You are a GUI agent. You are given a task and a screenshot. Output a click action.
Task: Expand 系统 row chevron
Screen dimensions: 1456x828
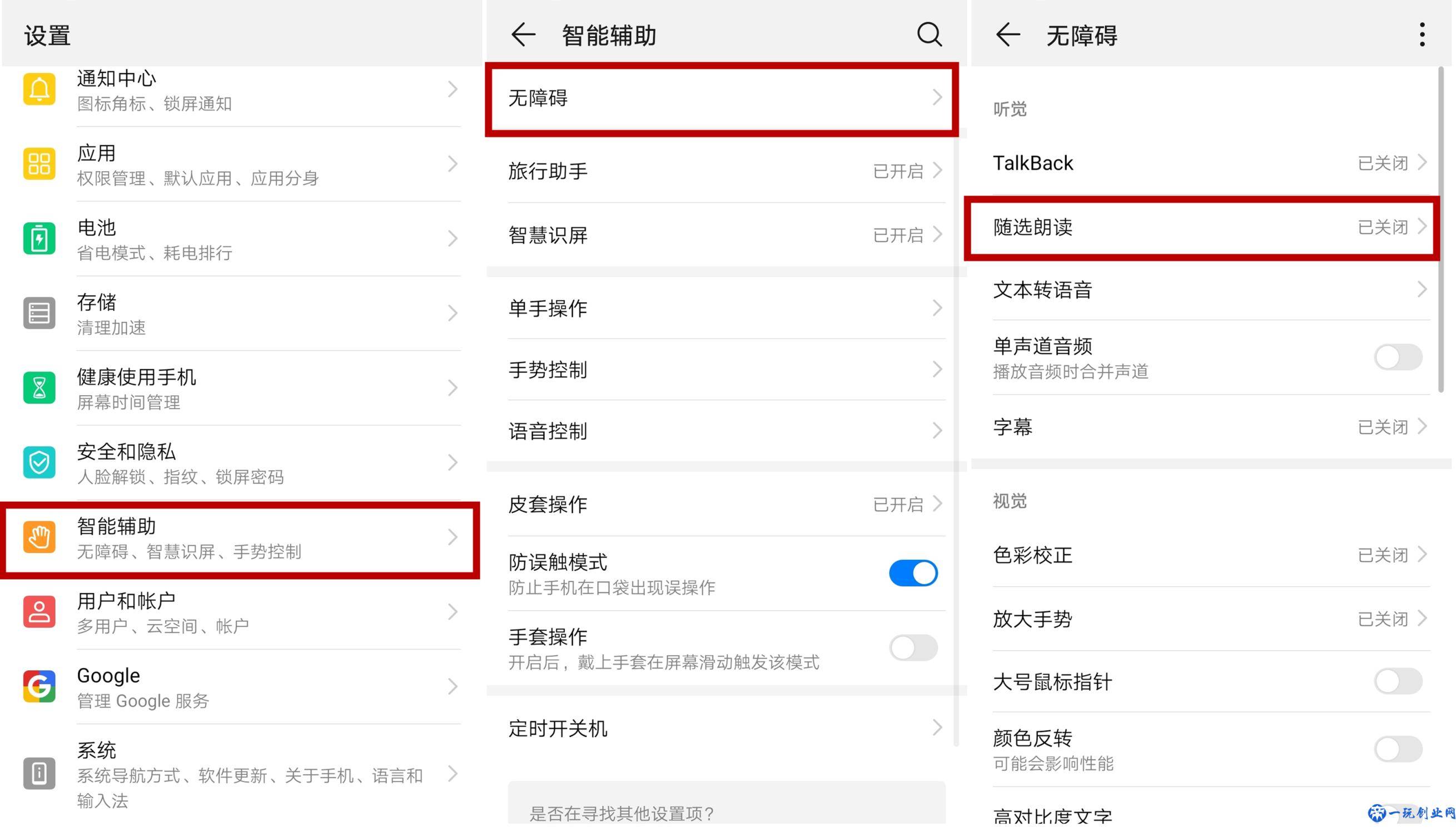(453, 774)
